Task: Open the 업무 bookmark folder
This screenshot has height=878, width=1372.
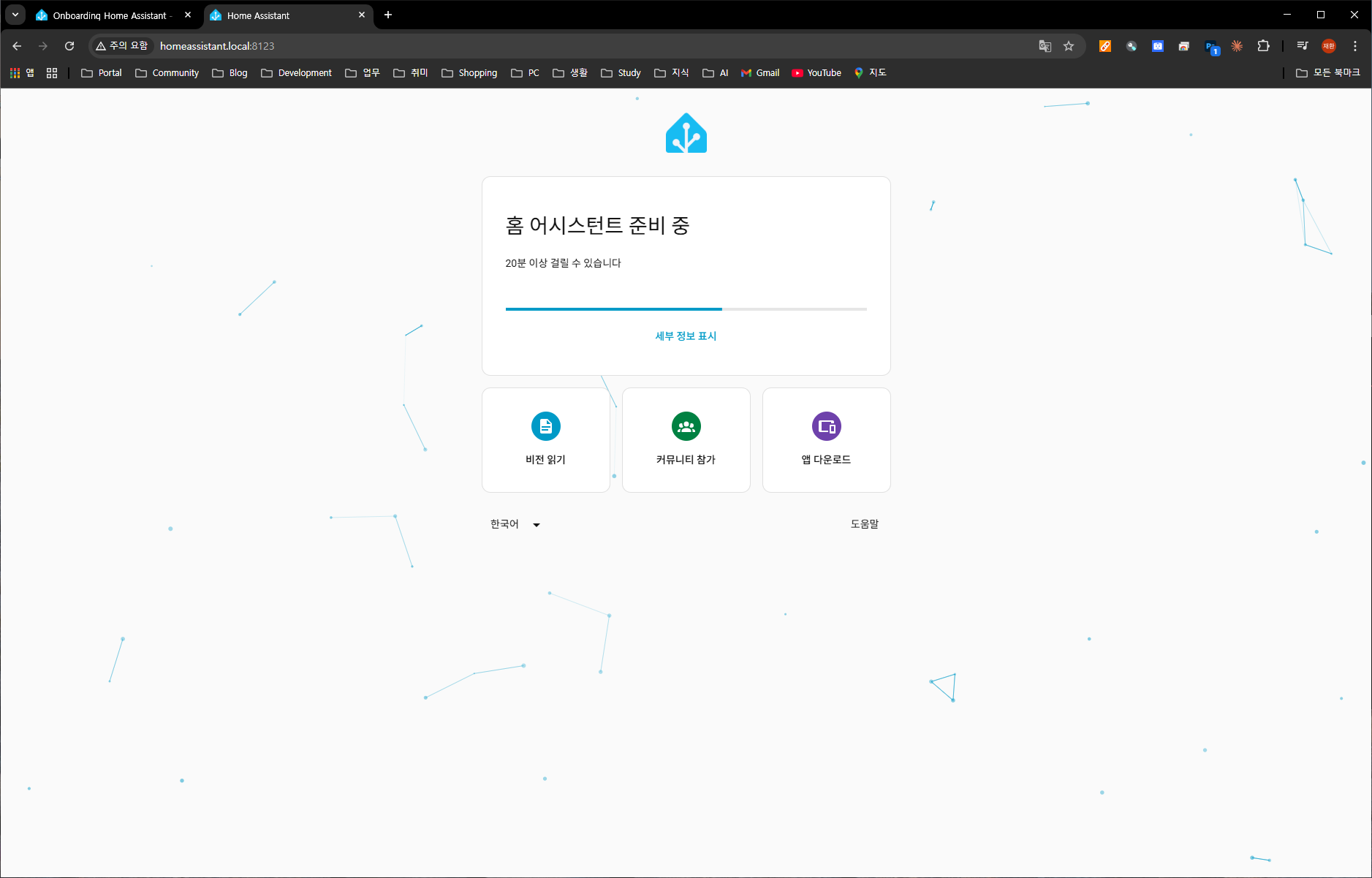Action: click(x=363, y=73)
